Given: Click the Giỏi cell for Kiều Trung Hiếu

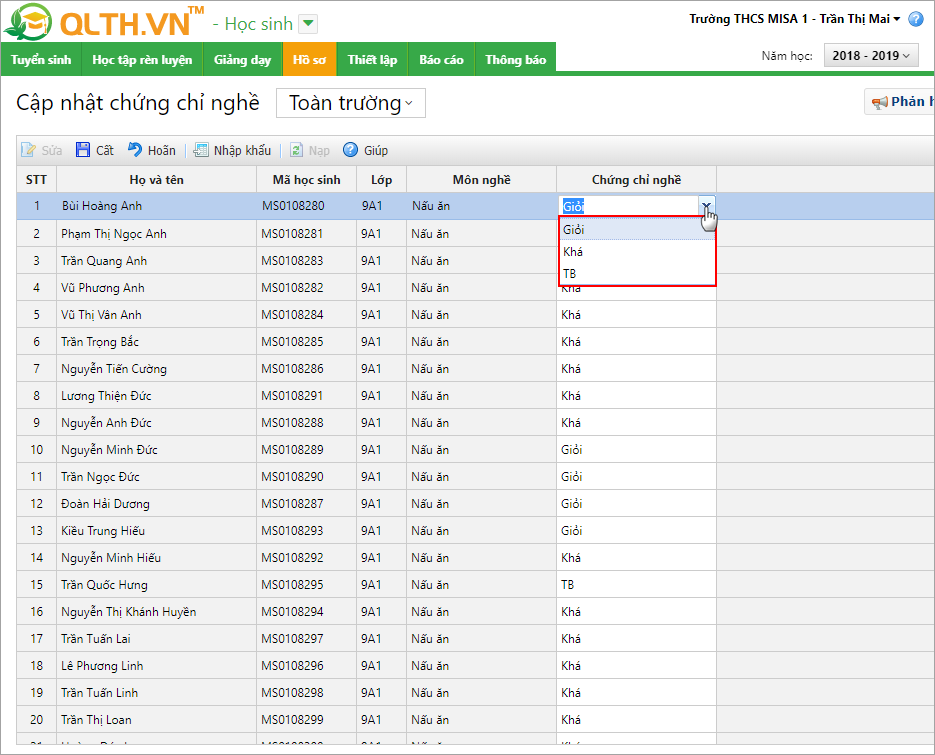Looking at the screenshot, I should point(636,530).
